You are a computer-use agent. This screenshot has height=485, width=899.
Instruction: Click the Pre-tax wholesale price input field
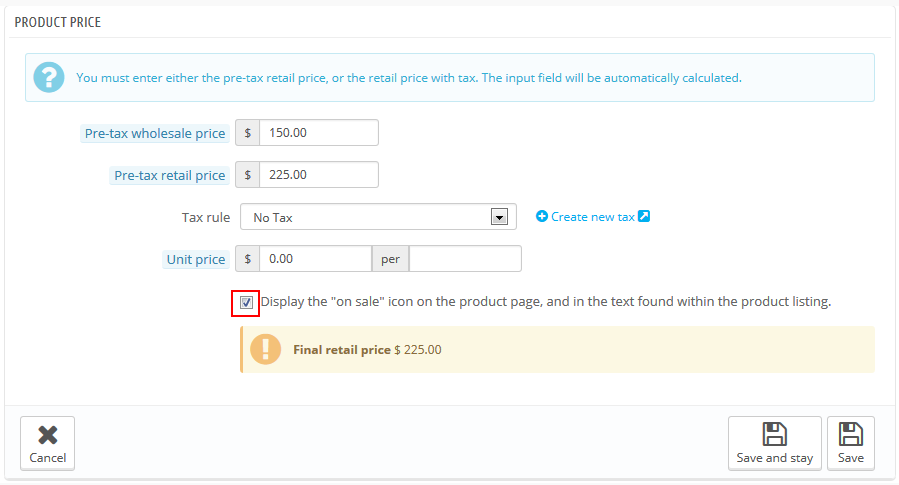pos(319,132)
